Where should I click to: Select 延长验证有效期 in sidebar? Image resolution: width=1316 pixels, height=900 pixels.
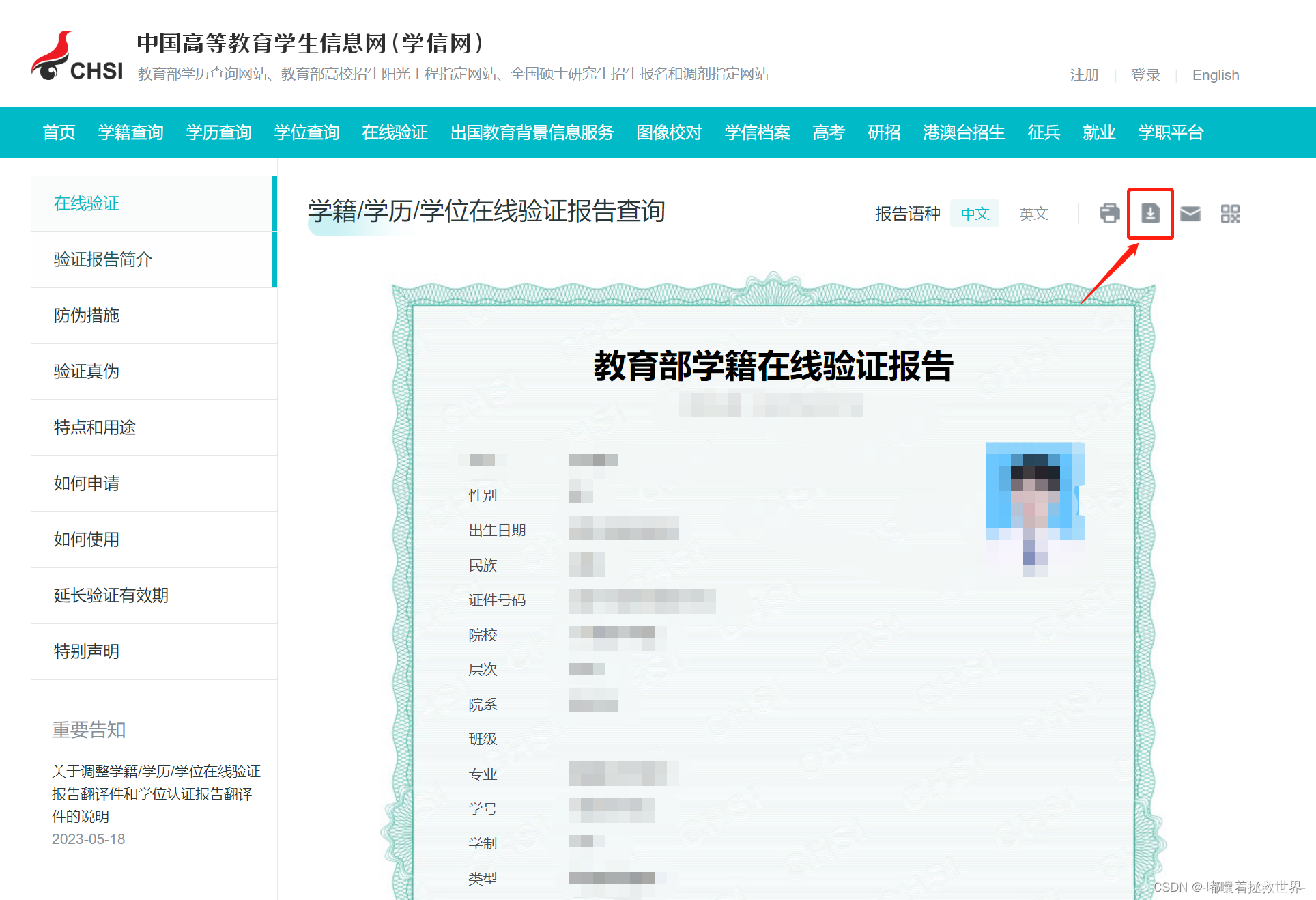tap(111, 595)
